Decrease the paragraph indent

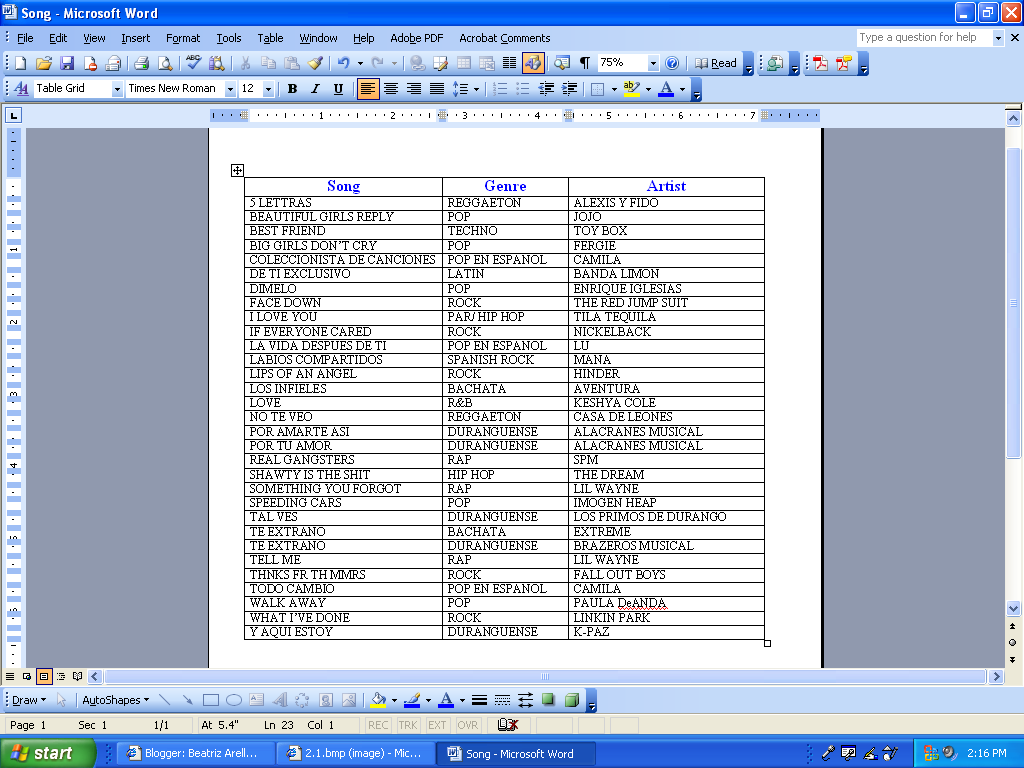(x=547, y=89)
